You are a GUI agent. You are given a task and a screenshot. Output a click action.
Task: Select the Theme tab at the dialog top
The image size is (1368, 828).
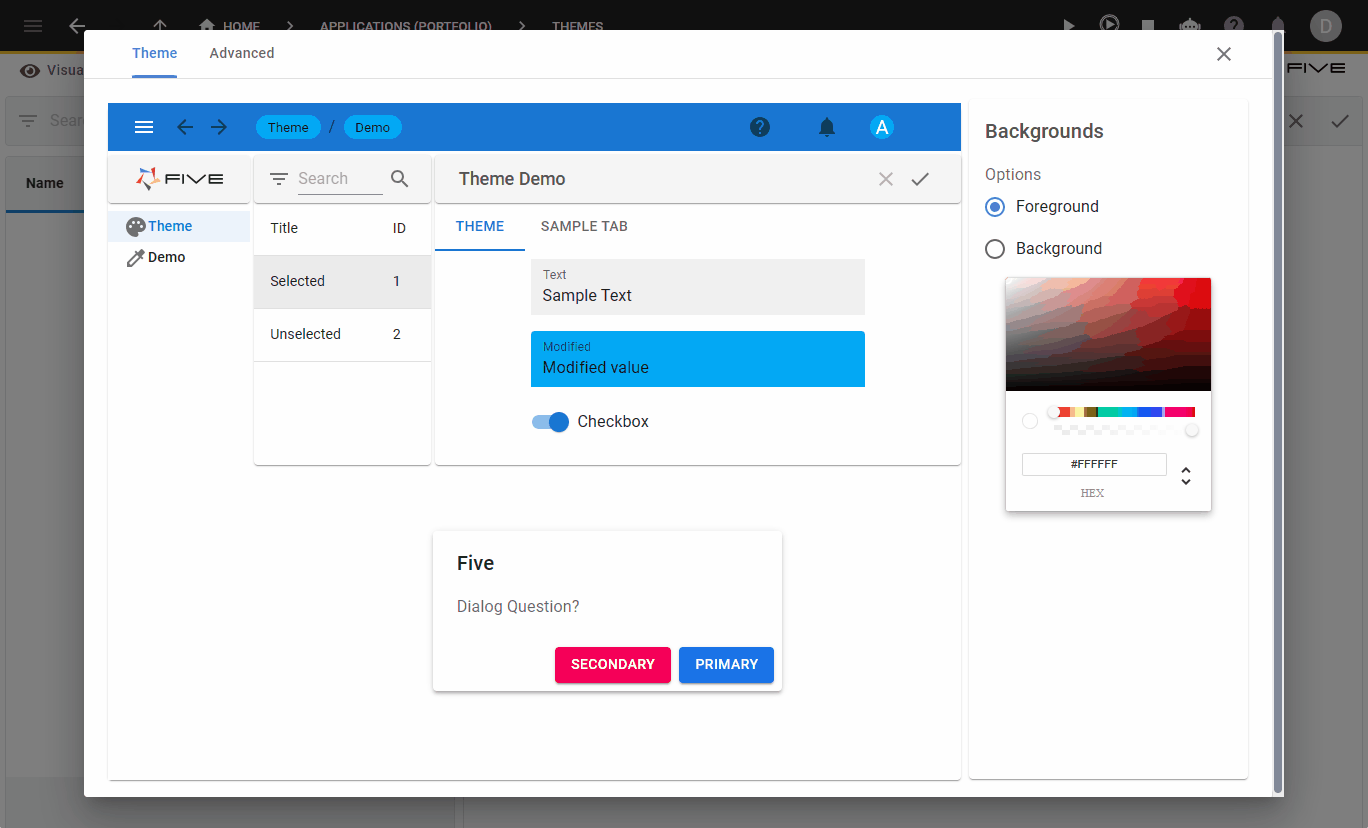155,53
